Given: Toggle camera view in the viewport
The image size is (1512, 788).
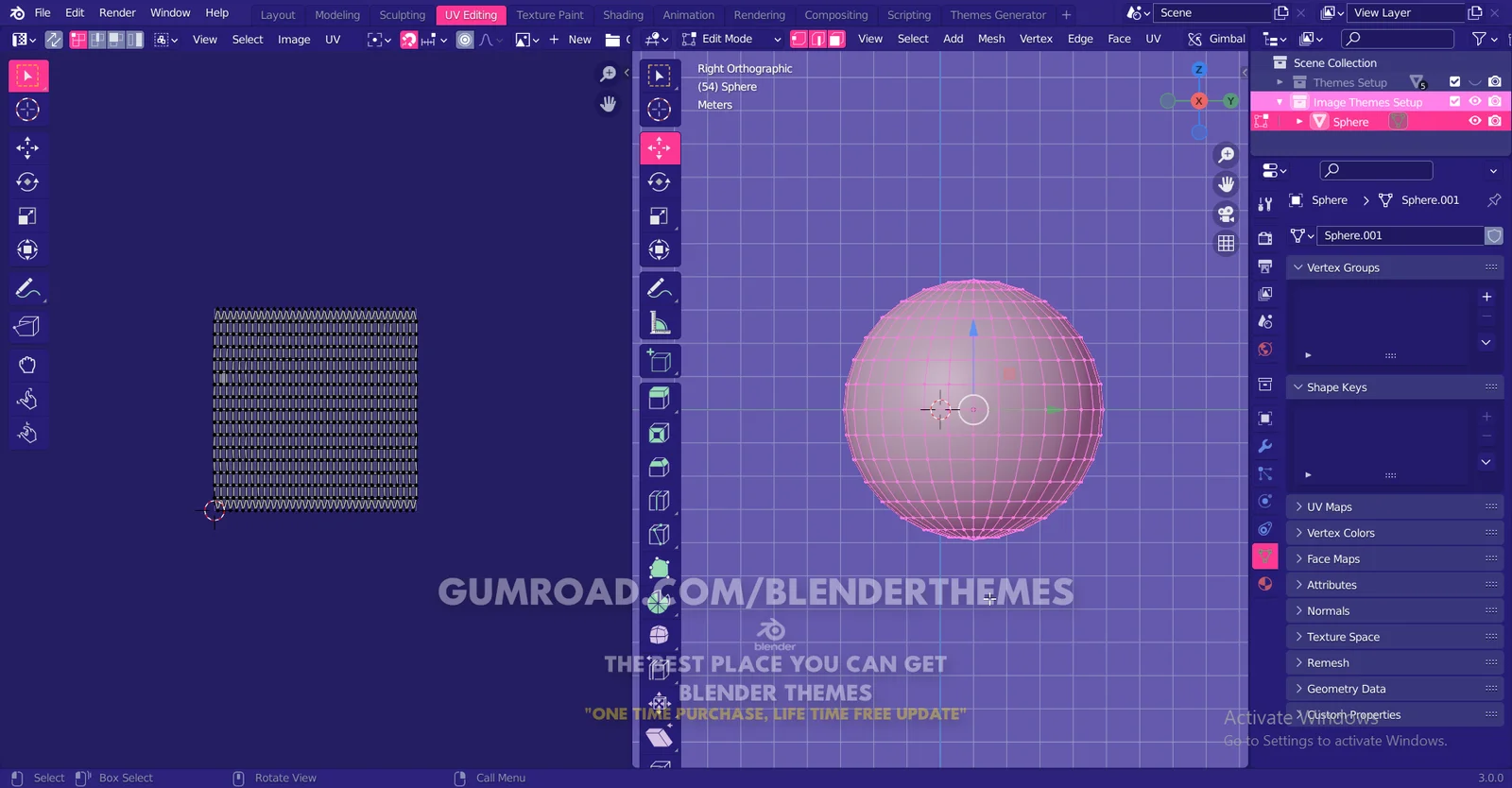Looking at the screenshot, I should click(1226, 214).
